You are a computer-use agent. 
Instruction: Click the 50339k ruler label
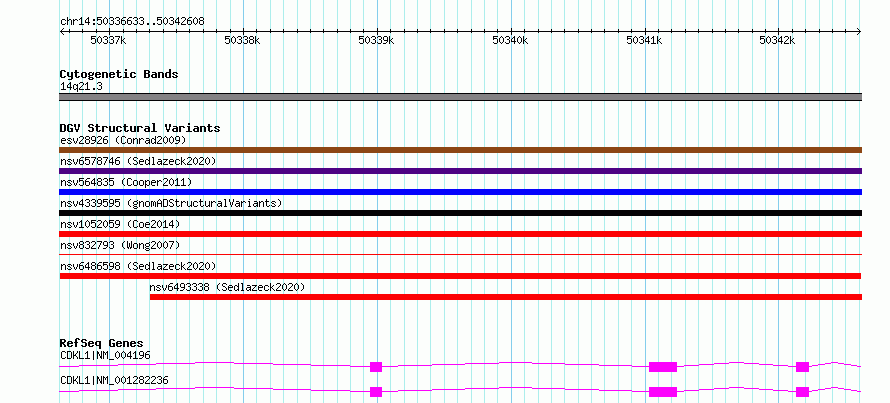(376, 40)
